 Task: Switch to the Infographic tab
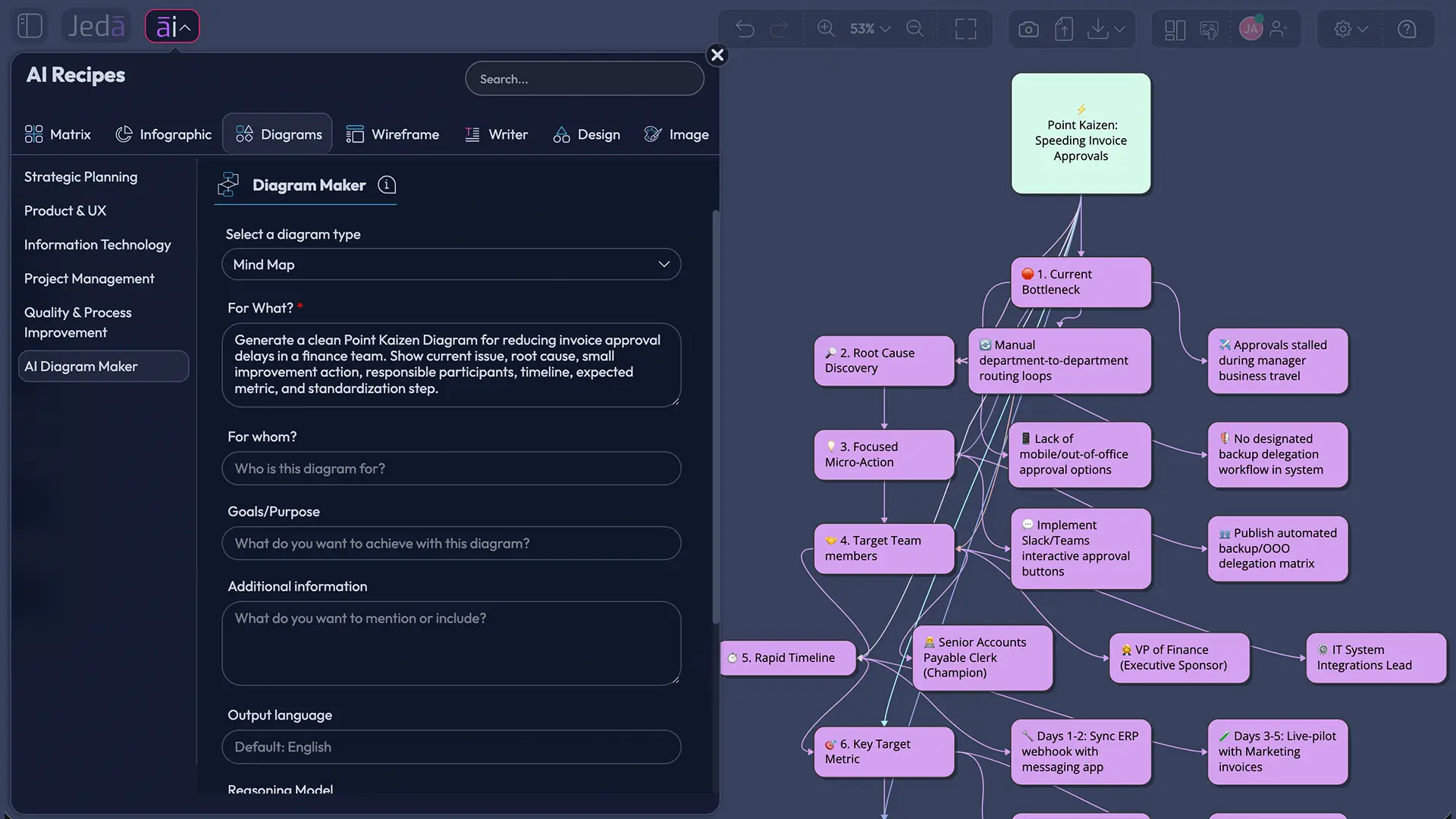(163, 134)
